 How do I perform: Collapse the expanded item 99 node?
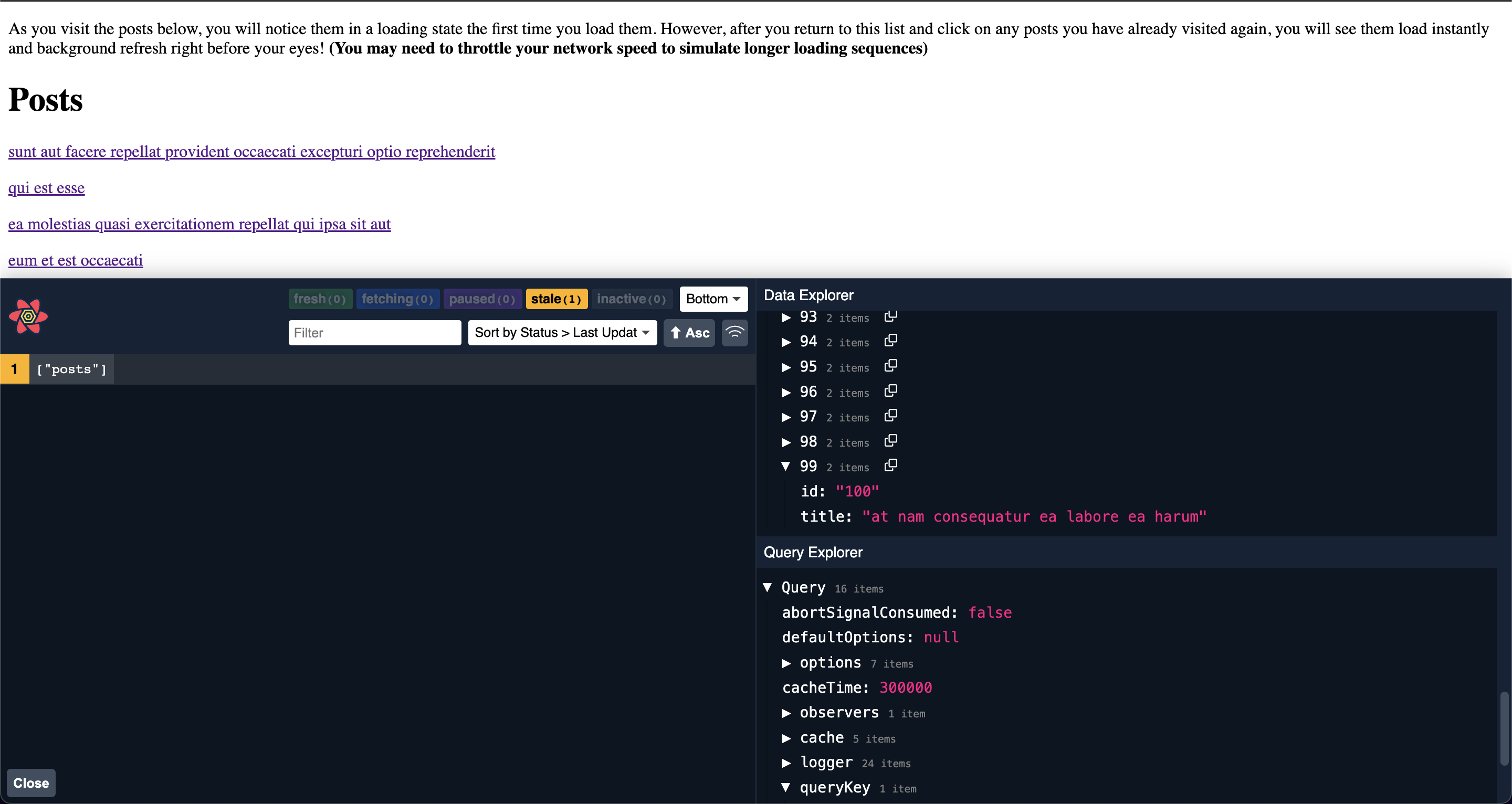pyautogui.click(x=786, y=467)
